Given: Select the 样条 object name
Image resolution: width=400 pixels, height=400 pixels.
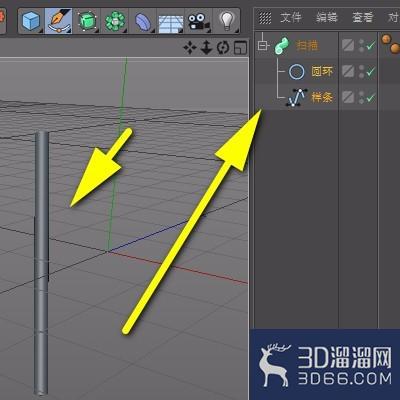Looking at the screenshot, I should pos(322,97).
